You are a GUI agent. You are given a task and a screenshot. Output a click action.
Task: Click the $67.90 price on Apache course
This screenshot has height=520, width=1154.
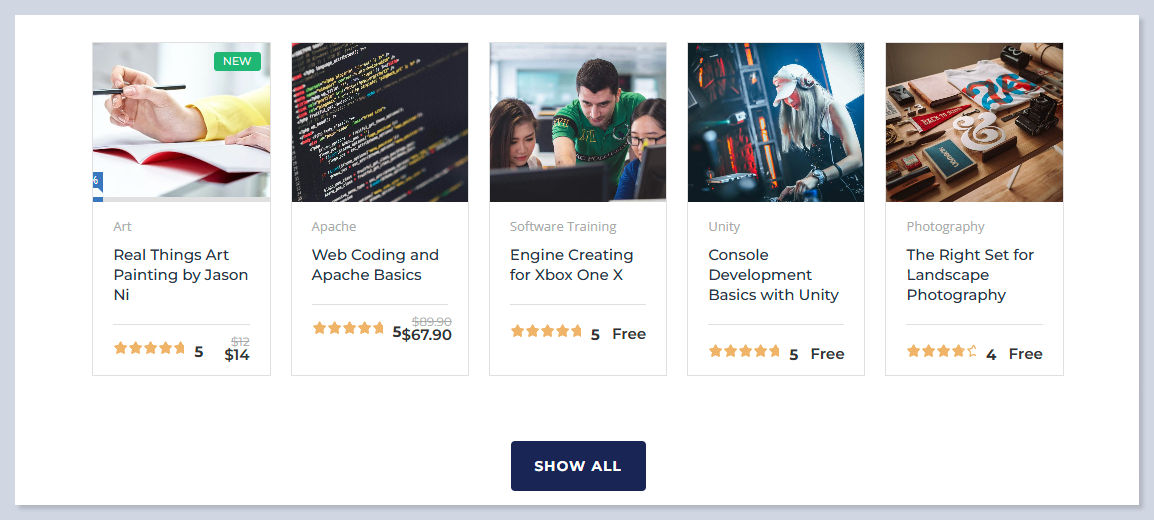pos(427,335)
